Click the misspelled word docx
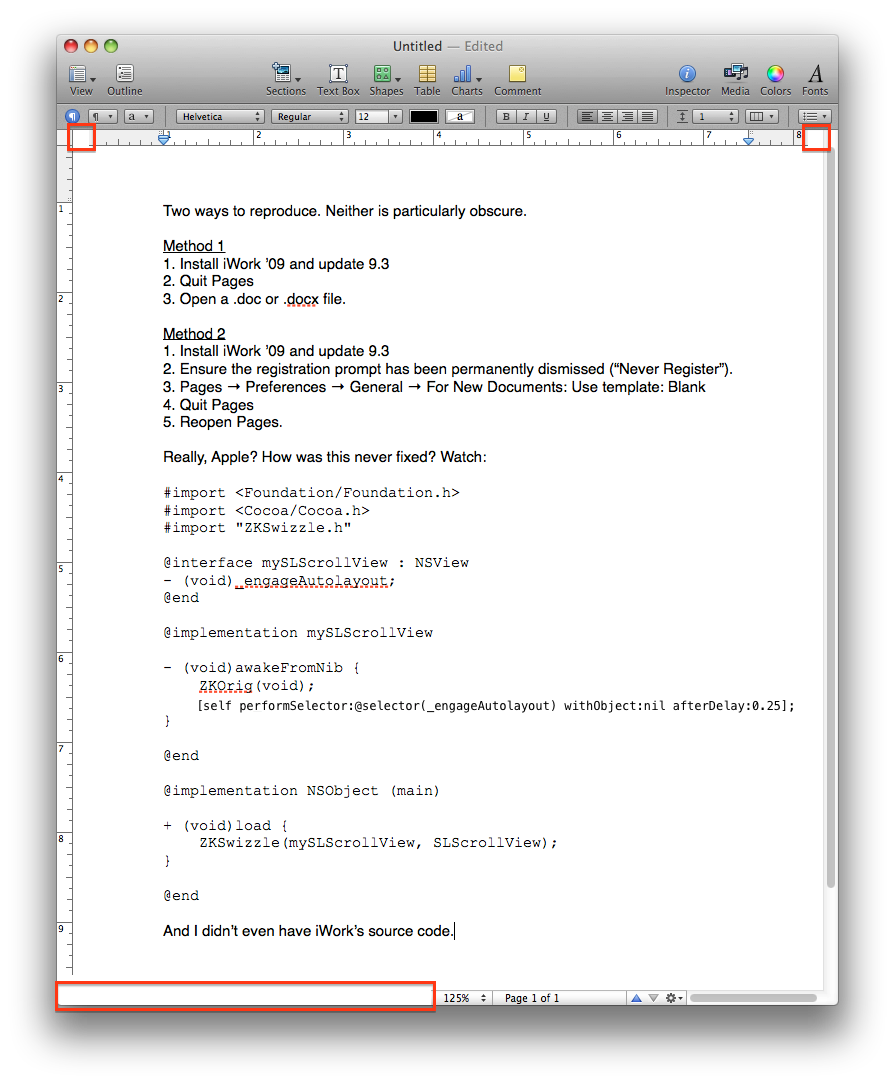This screenshot has height=1084, width=895. (x=303, y=299)
